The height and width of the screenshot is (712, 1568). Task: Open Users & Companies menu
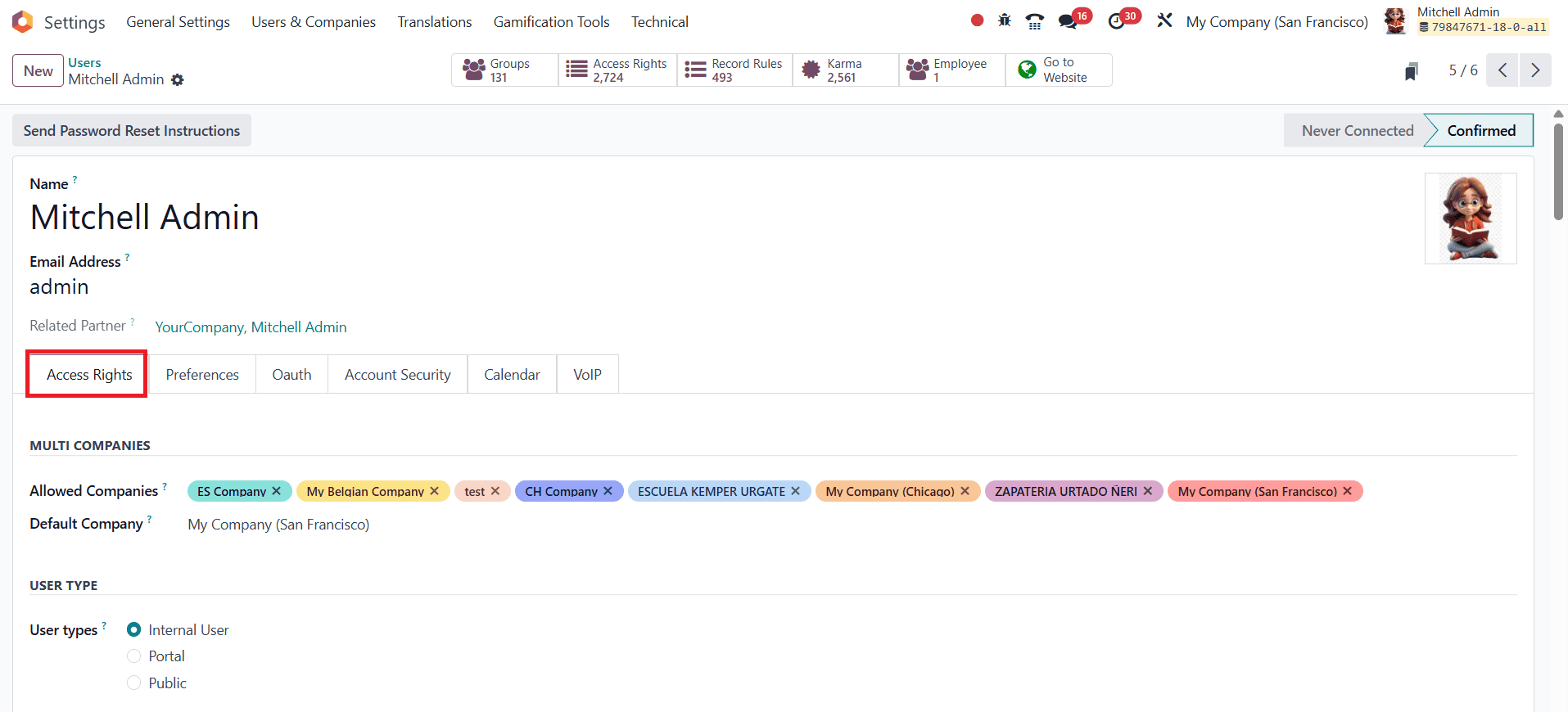(x=314, y=22)
